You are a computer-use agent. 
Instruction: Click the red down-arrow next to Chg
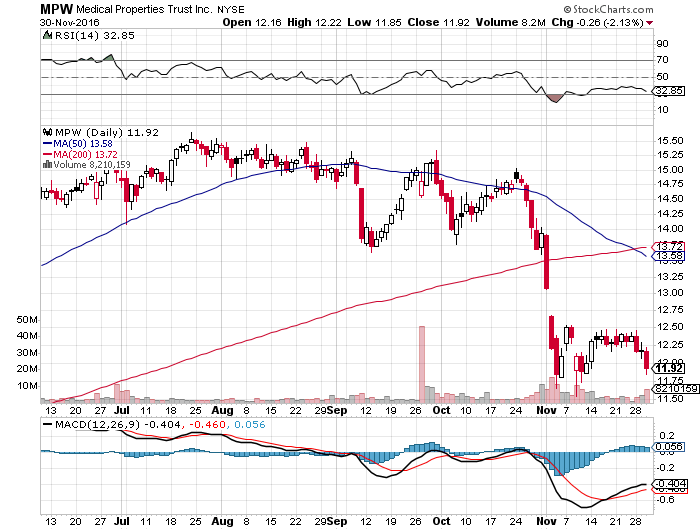649,23
